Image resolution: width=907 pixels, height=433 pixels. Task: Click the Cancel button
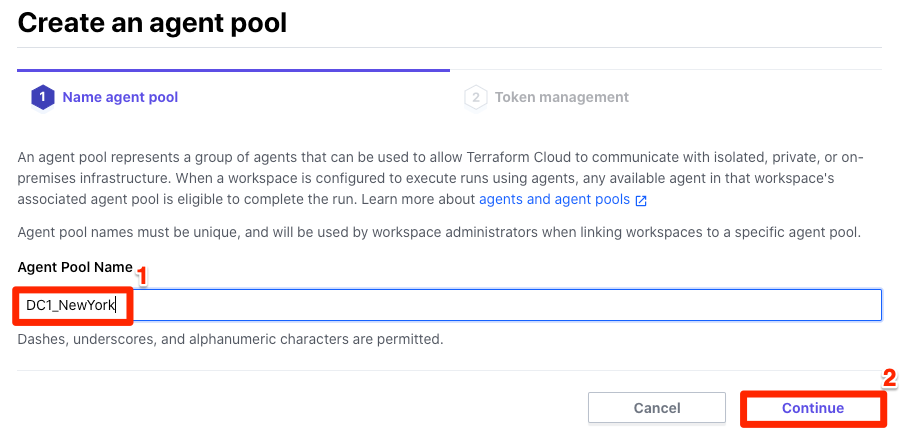[x=657, y=408]
